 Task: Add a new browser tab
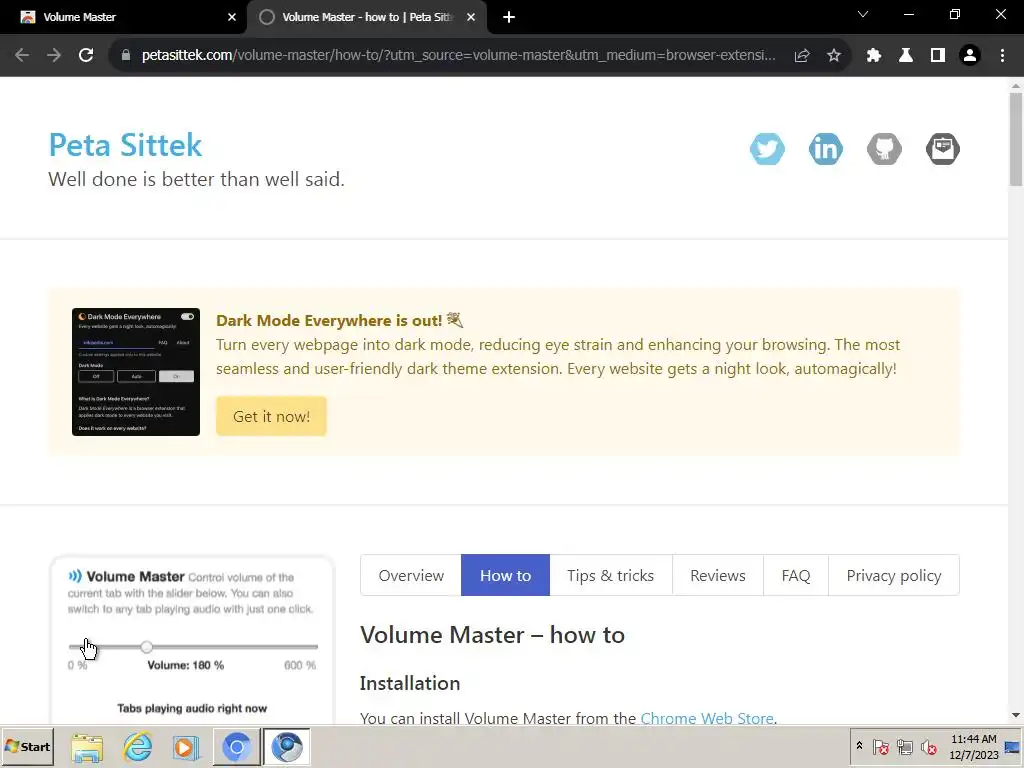pyautogui.click(x=509, y=18)
